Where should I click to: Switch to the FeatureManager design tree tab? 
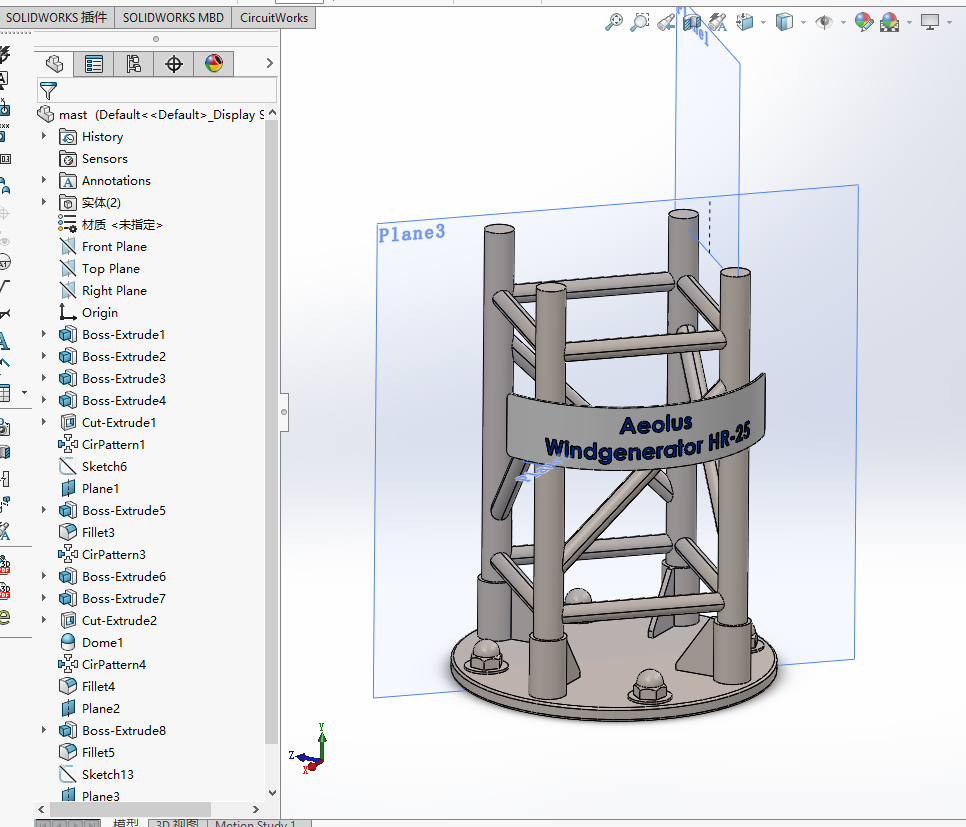click(x=54, y=63)
